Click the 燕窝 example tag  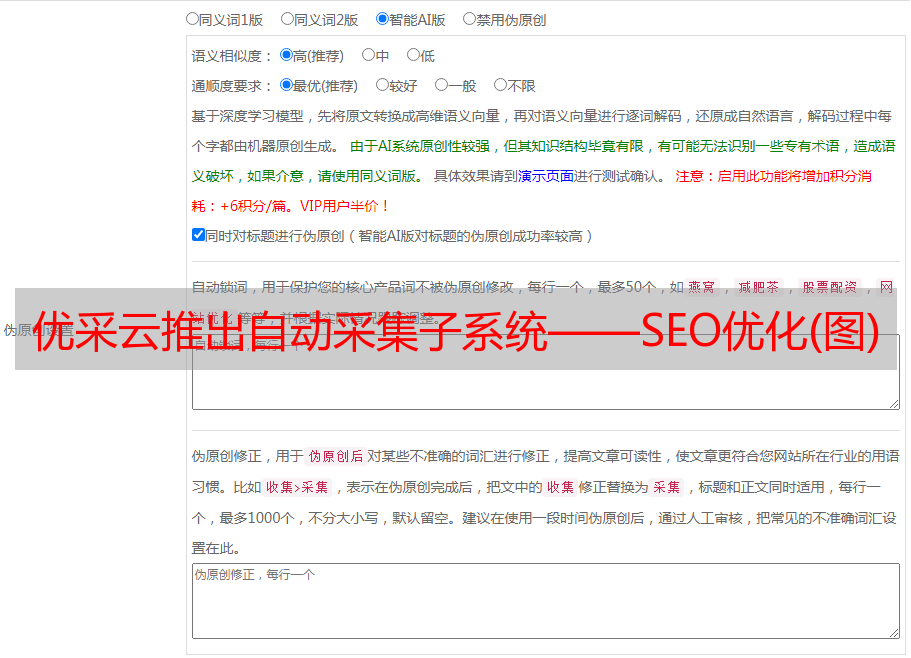[x=701, y=287]
